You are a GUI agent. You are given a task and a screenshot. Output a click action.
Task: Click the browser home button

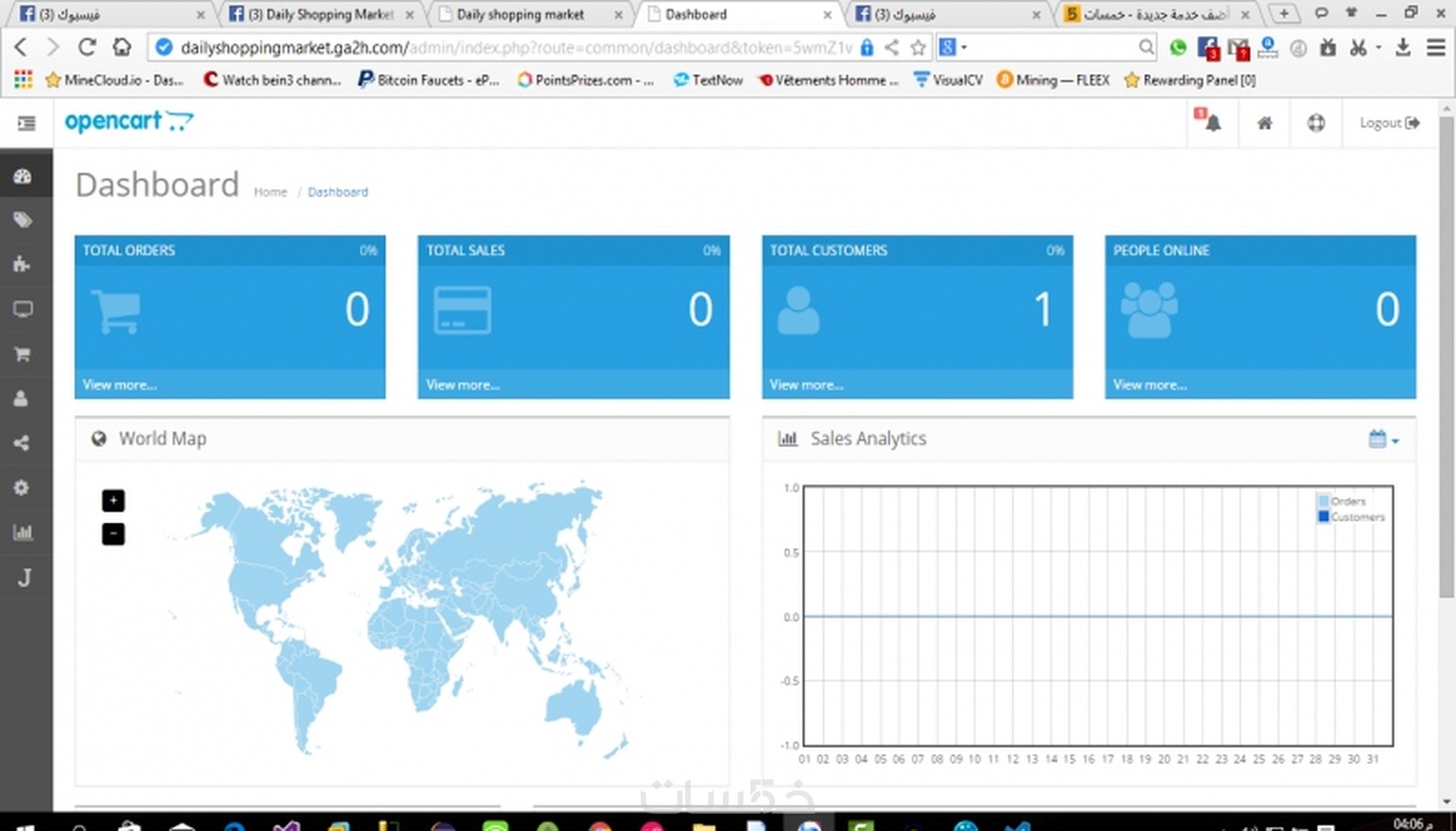pos(122,47)
